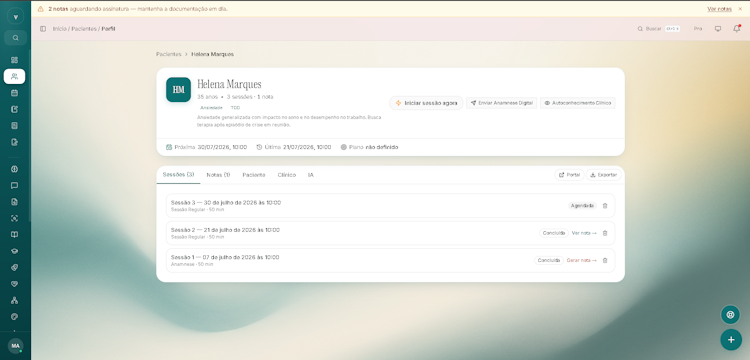Screen dimensions: 750x360
Task: Click the TDD tag
Action: (235, 108)
